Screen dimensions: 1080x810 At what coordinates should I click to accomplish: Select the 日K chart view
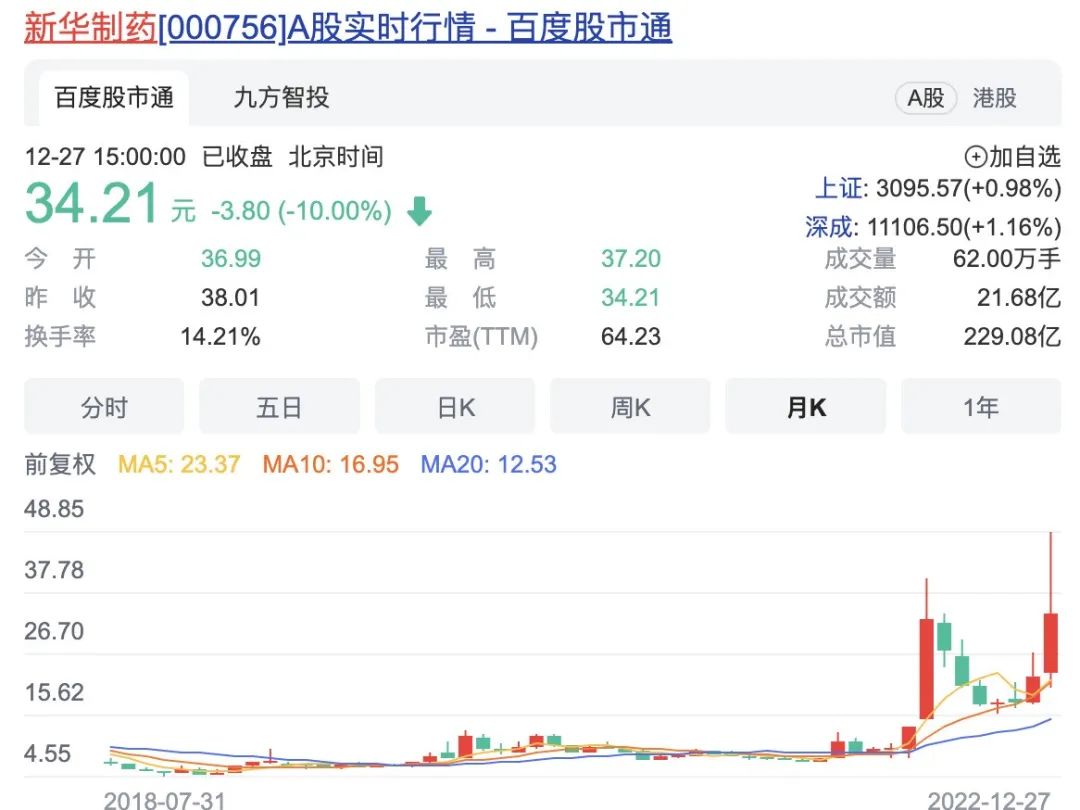[x=455, y=406]
